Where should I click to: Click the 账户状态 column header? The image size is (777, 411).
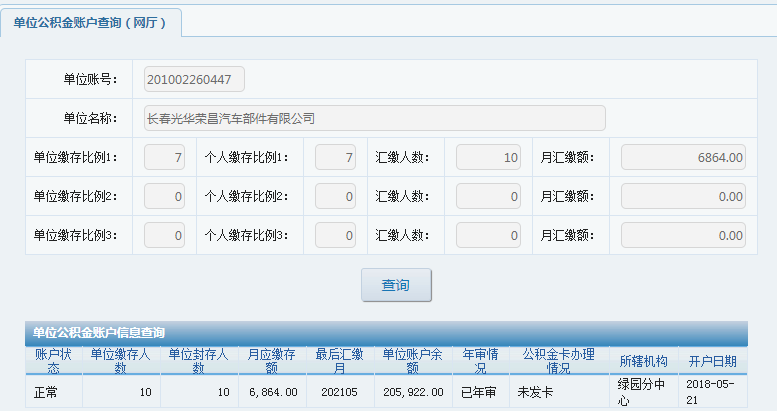tap(54, 361)
